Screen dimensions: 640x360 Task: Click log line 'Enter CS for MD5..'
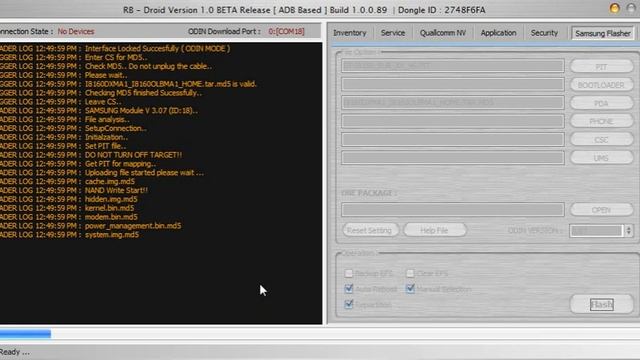point(116,57)
